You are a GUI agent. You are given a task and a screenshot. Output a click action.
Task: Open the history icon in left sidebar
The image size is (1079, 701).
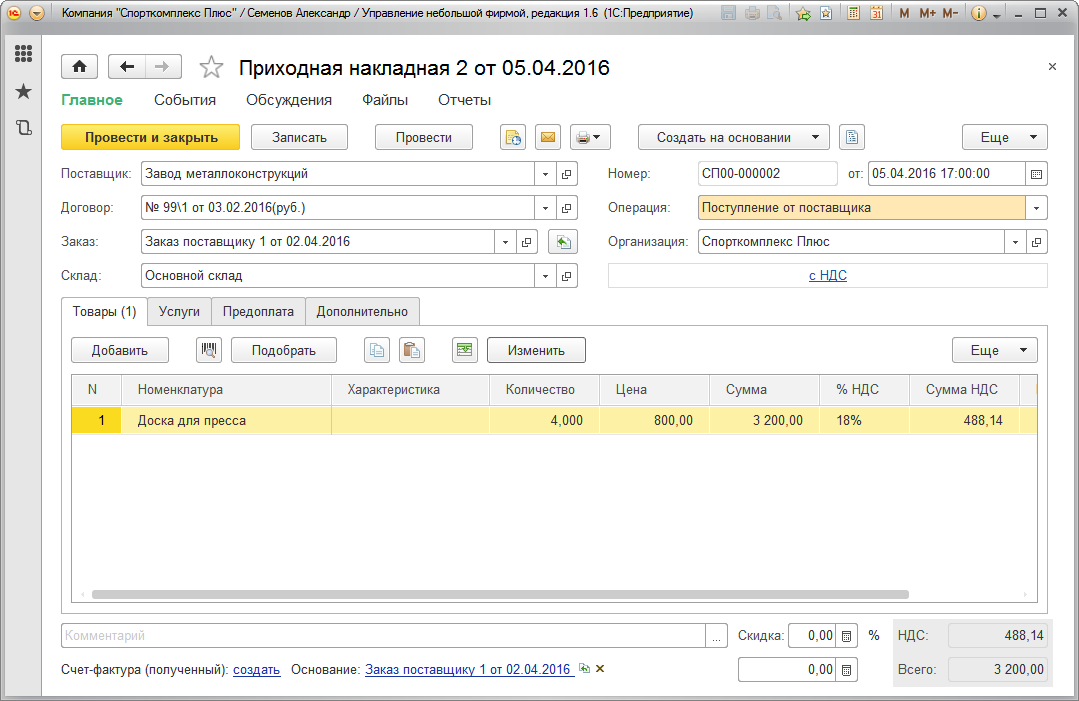(x=23, y=127)
